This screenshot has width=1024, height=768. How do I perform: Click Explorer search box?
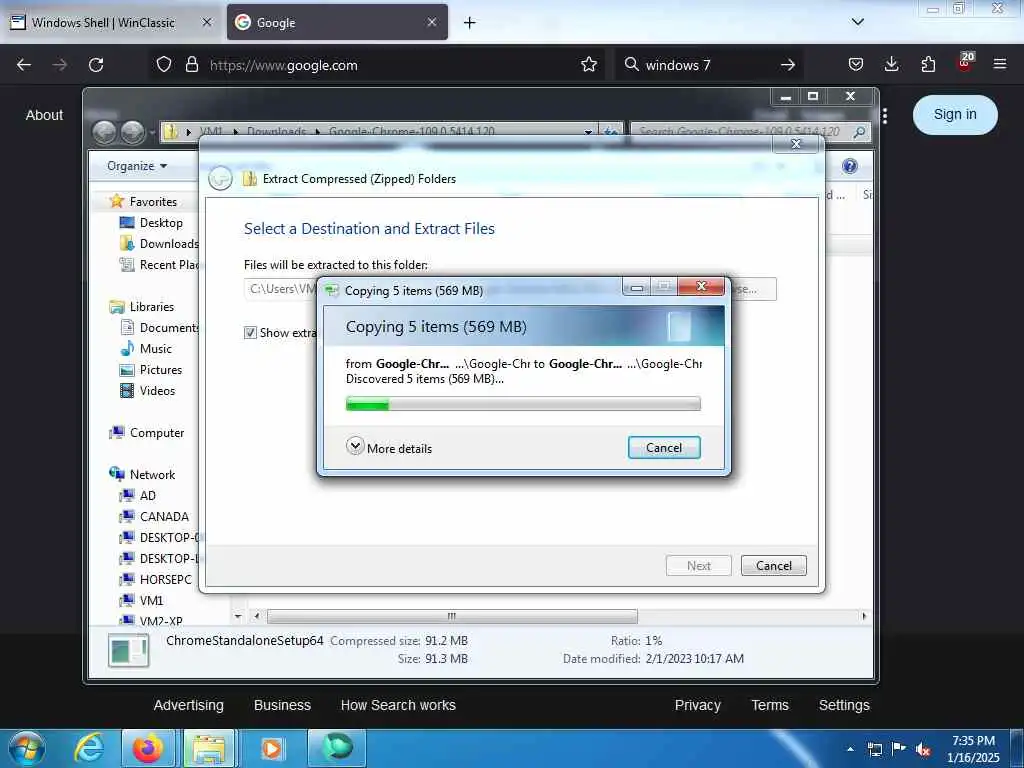(x=749, y=132)
